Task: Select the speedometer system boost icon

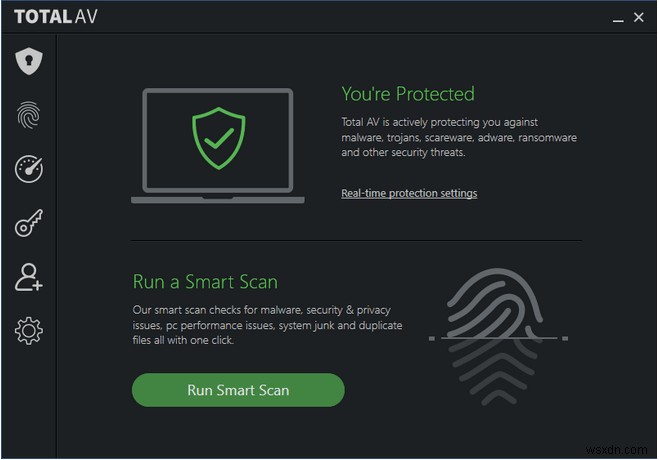Action: pyautogui.click(x=29, y=169)
